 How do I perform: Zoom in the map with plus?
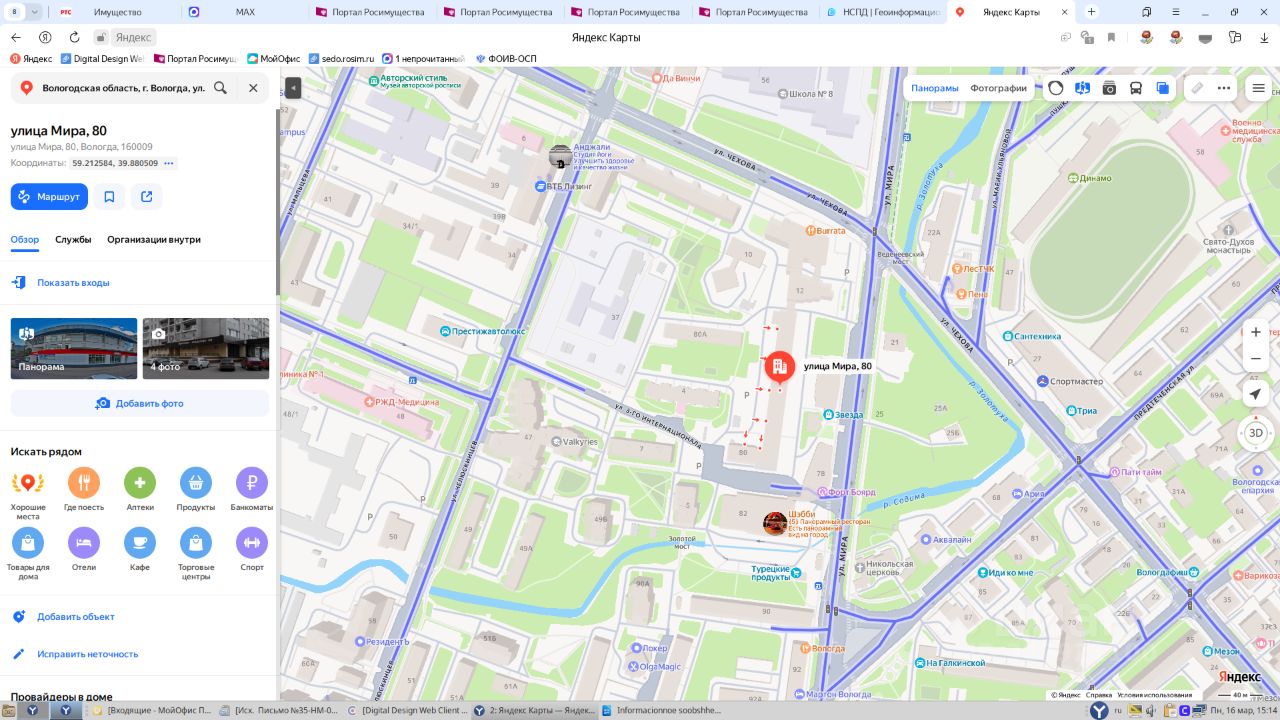(x=1256, y=332)
